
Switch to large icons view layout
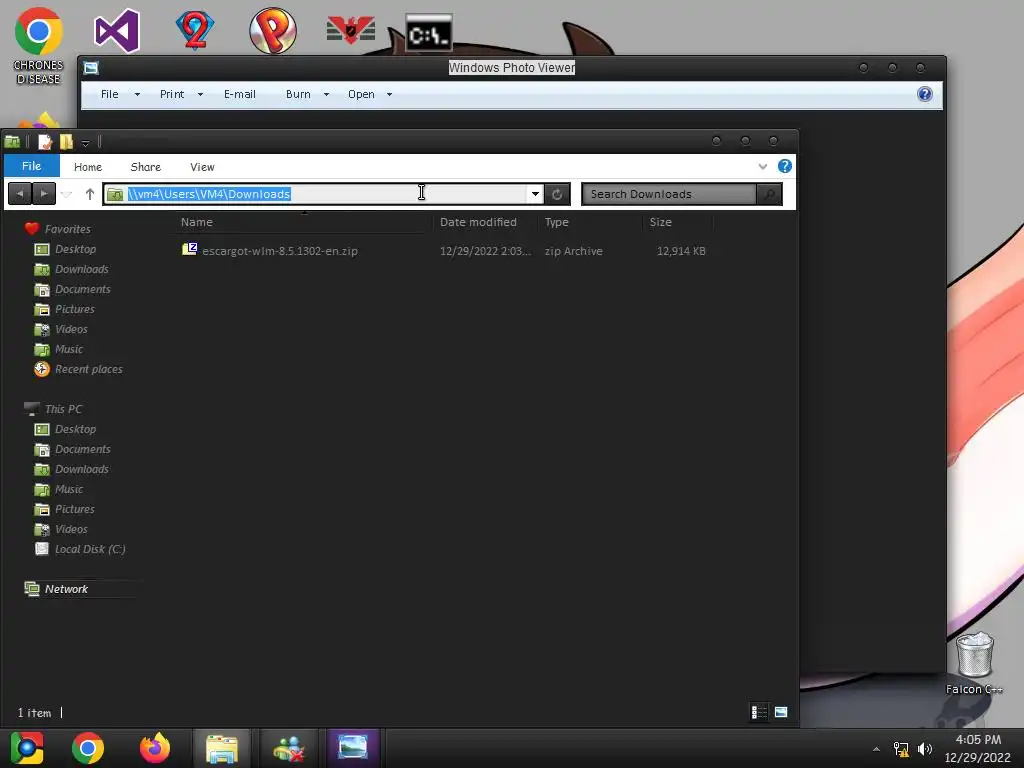tap(781, 712)
